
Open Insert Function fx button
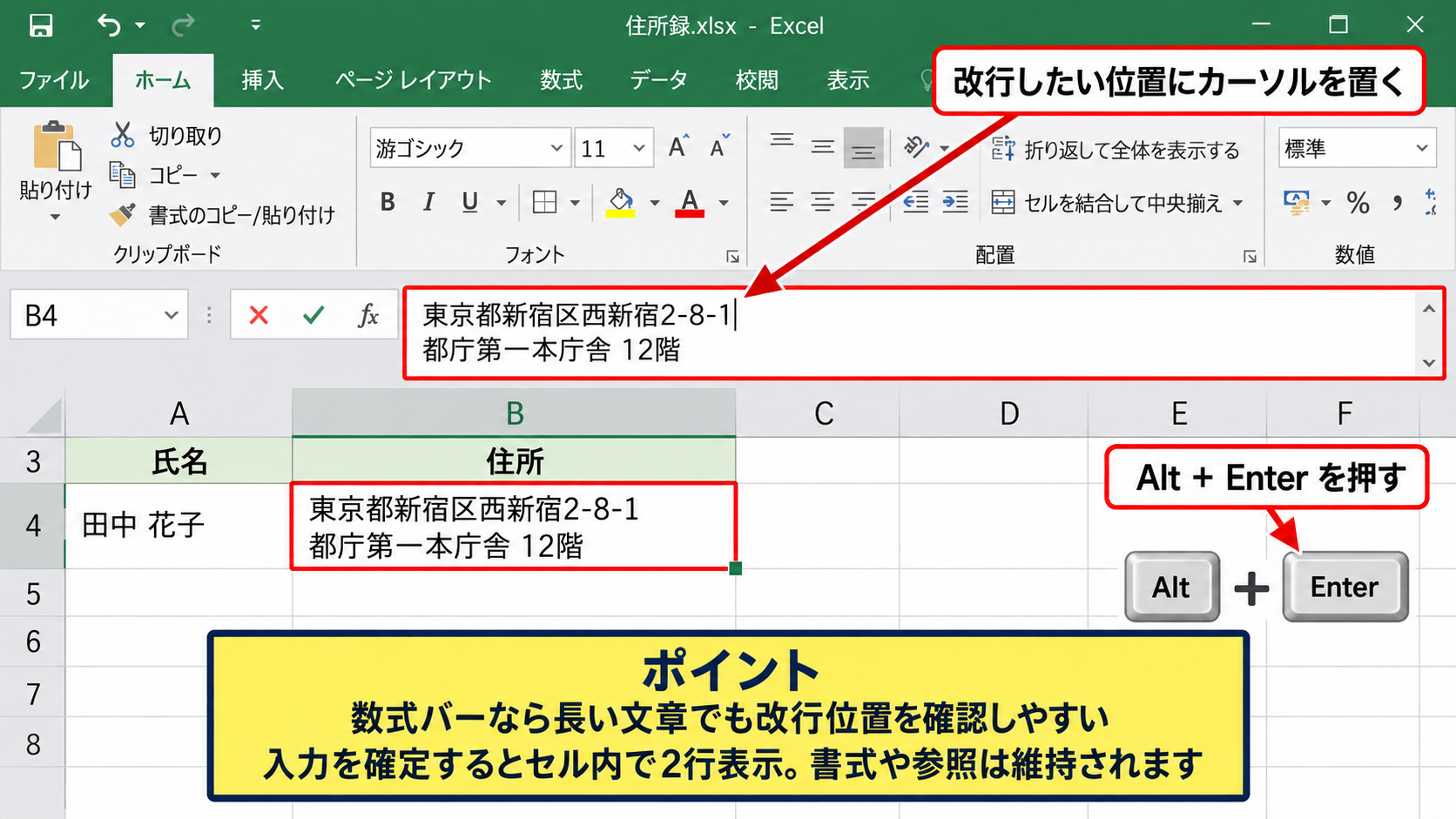pos(368,315)
